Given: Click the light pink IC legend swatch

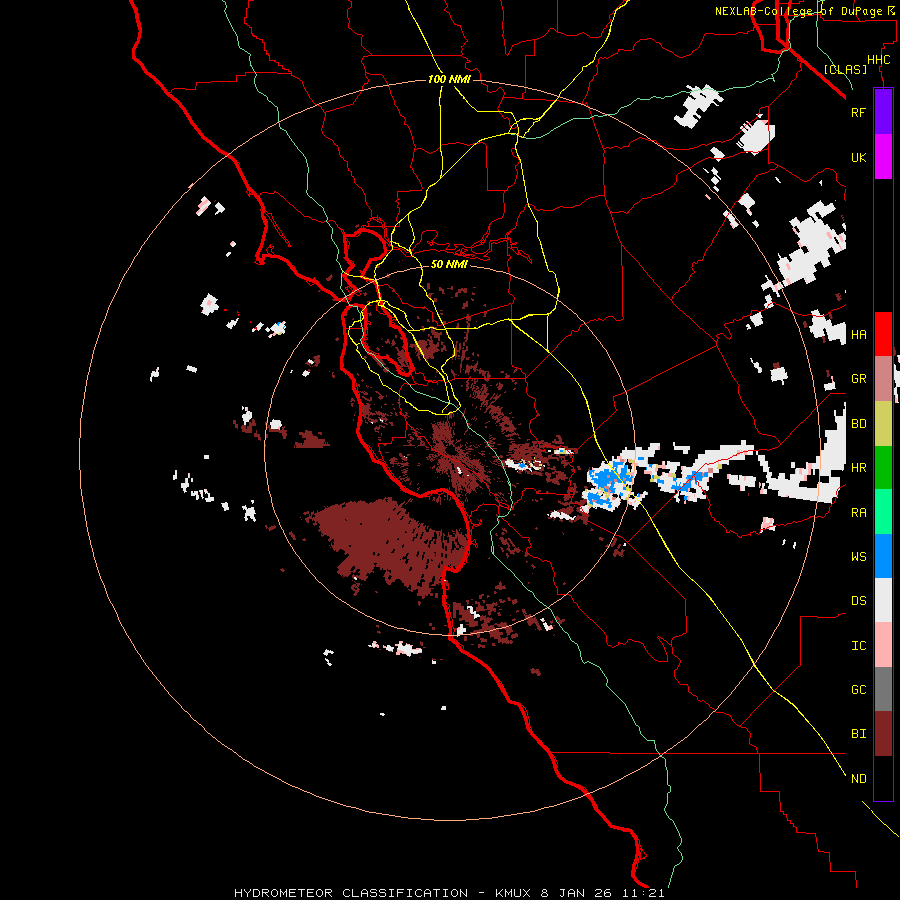Looking at the screenshot, I should pos(883,645).
